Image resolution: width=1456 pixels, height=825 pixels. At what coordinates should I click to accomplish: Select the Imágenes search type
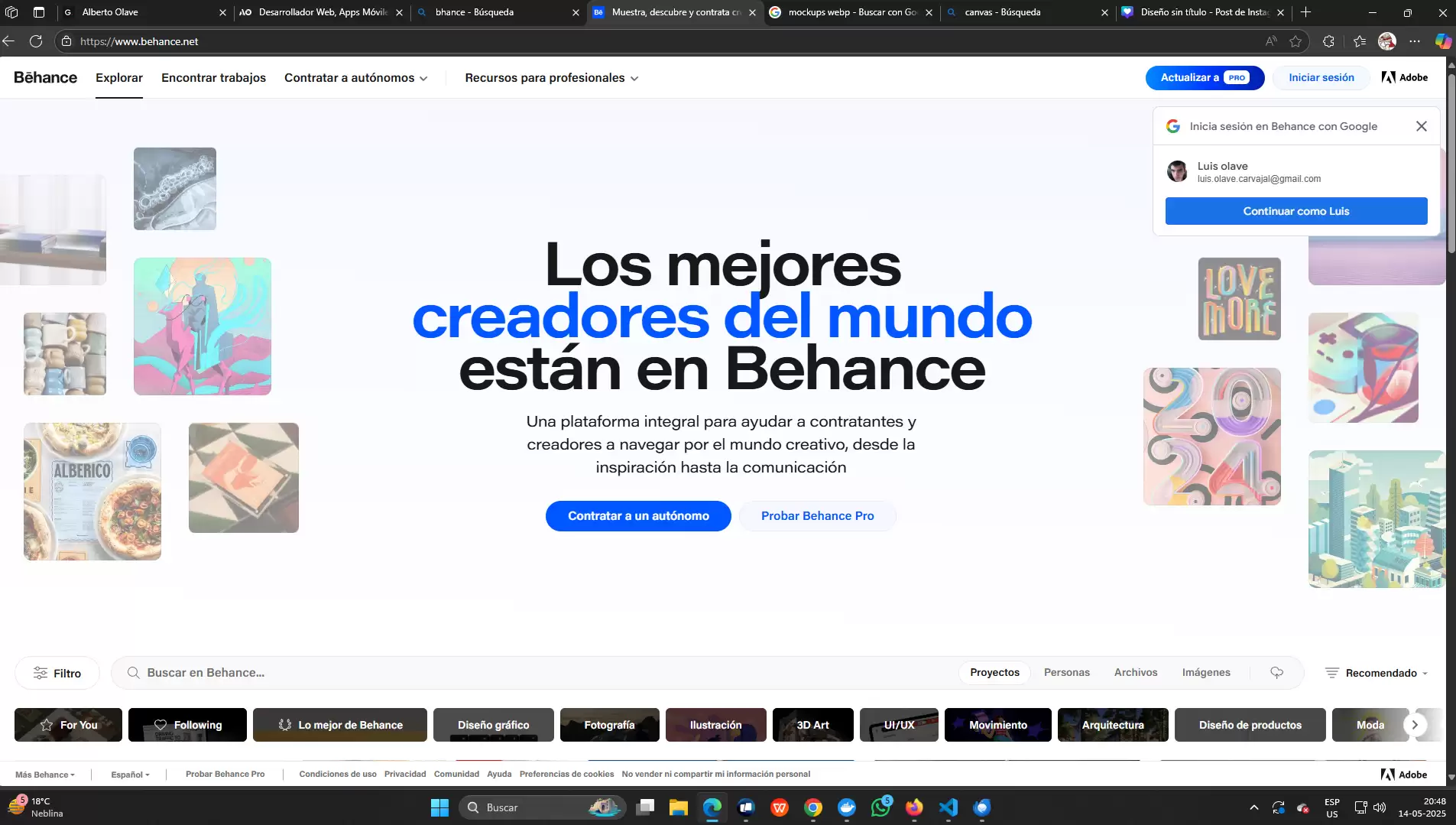click(1205, 673)
